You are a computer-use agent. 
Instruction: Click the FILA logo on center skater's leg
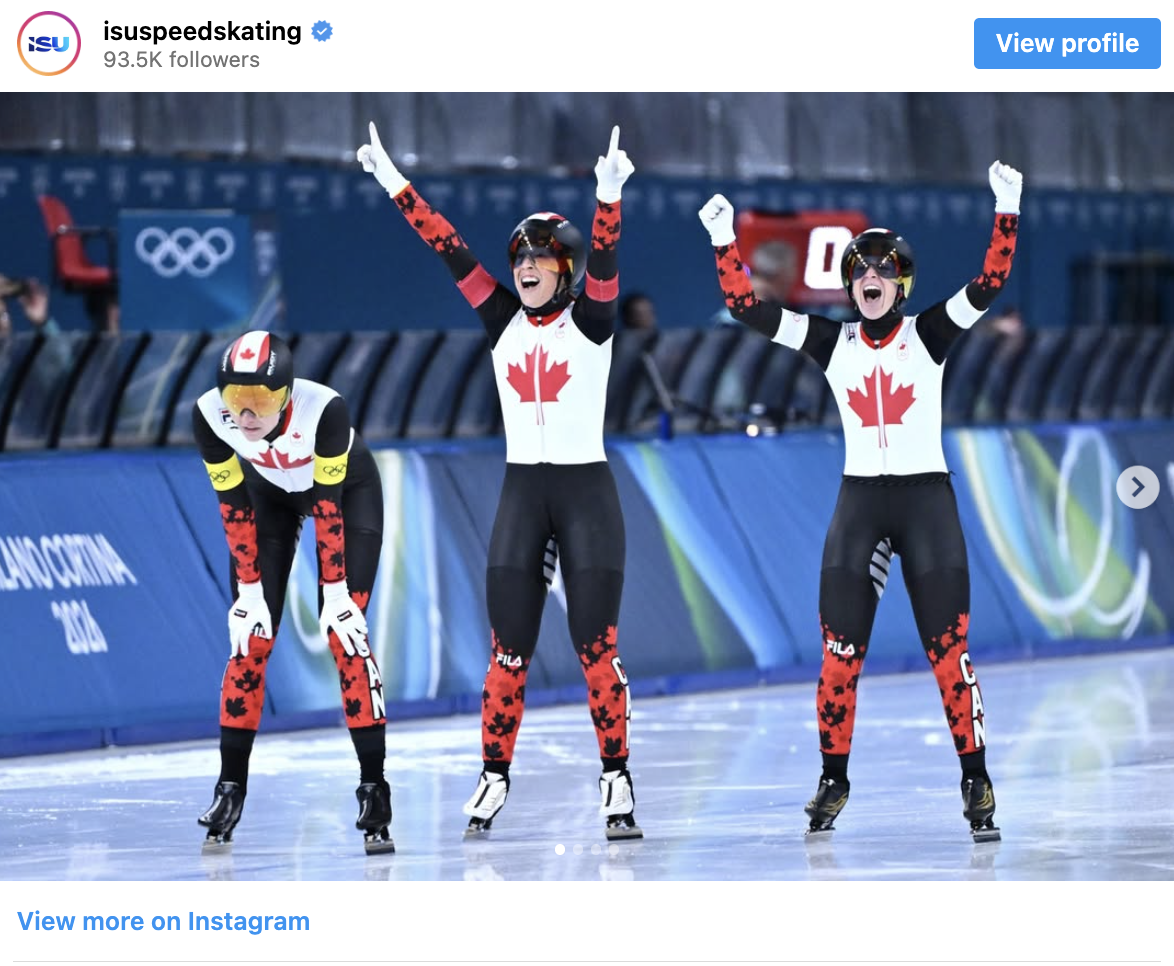click(508, 660)
